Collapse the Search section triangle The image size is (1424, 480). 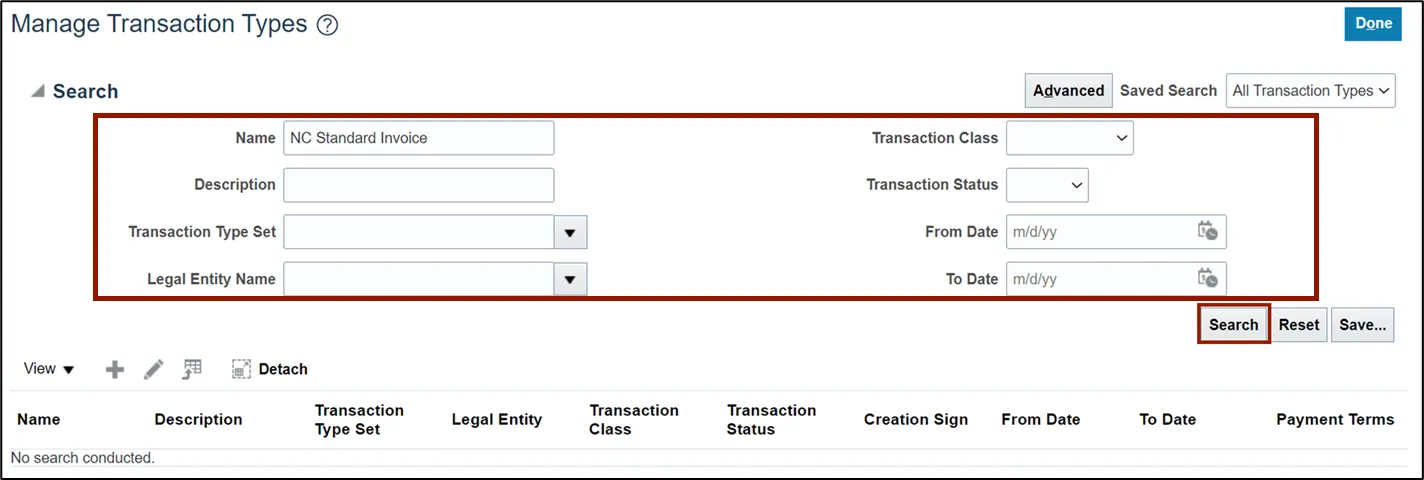(x=38, y=91)
